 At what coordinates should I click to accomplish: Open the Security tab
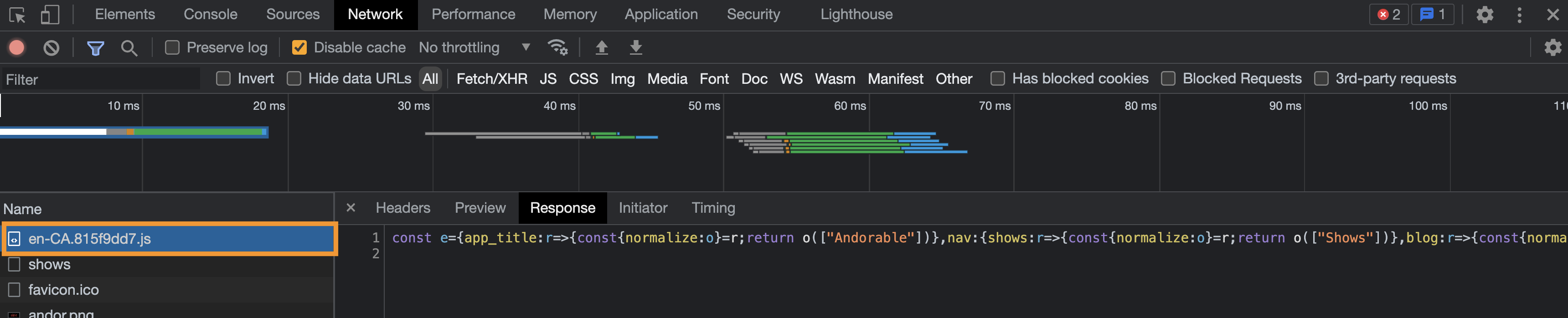coord(753,15)
